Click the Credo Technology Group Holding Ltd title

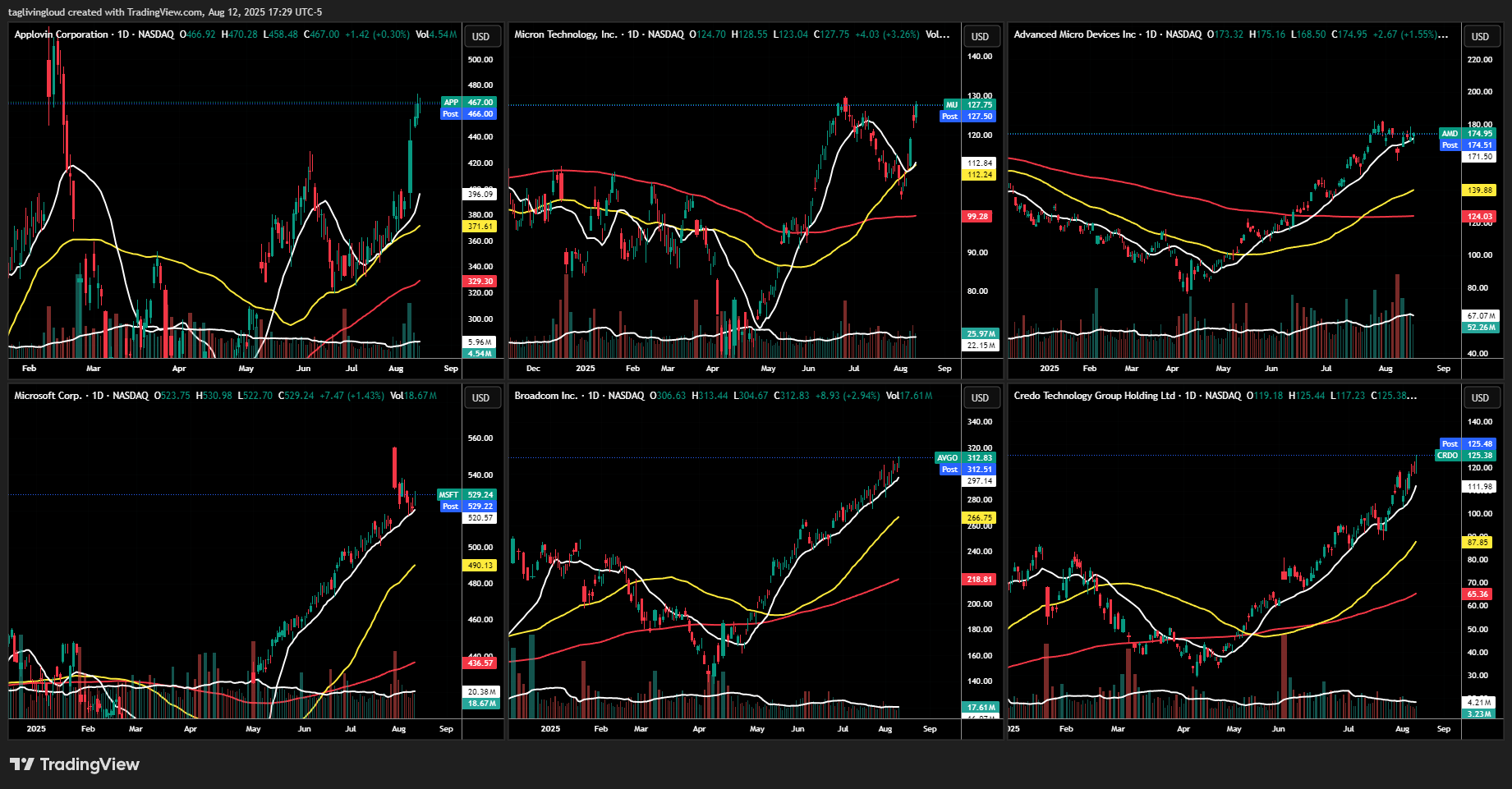tap(1094, 396)
